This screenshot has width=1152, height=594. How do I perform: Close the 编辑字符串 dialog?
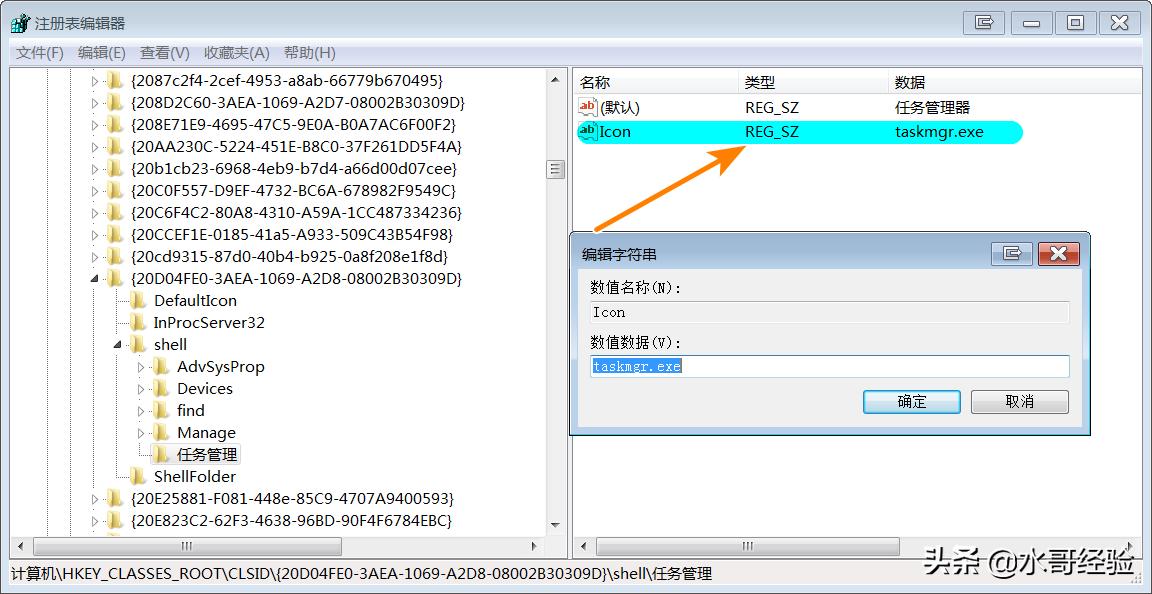point(1058,254)
